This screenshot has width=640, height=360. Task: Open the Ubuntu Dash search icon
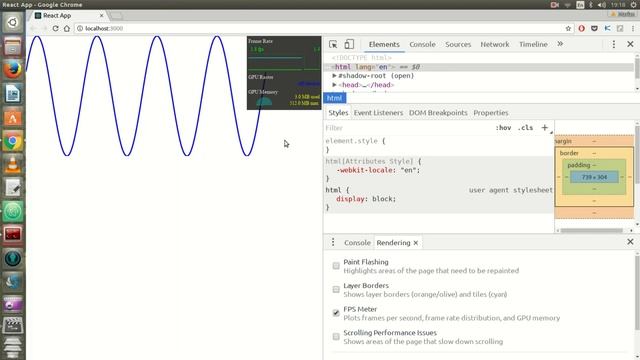(13, 22)
